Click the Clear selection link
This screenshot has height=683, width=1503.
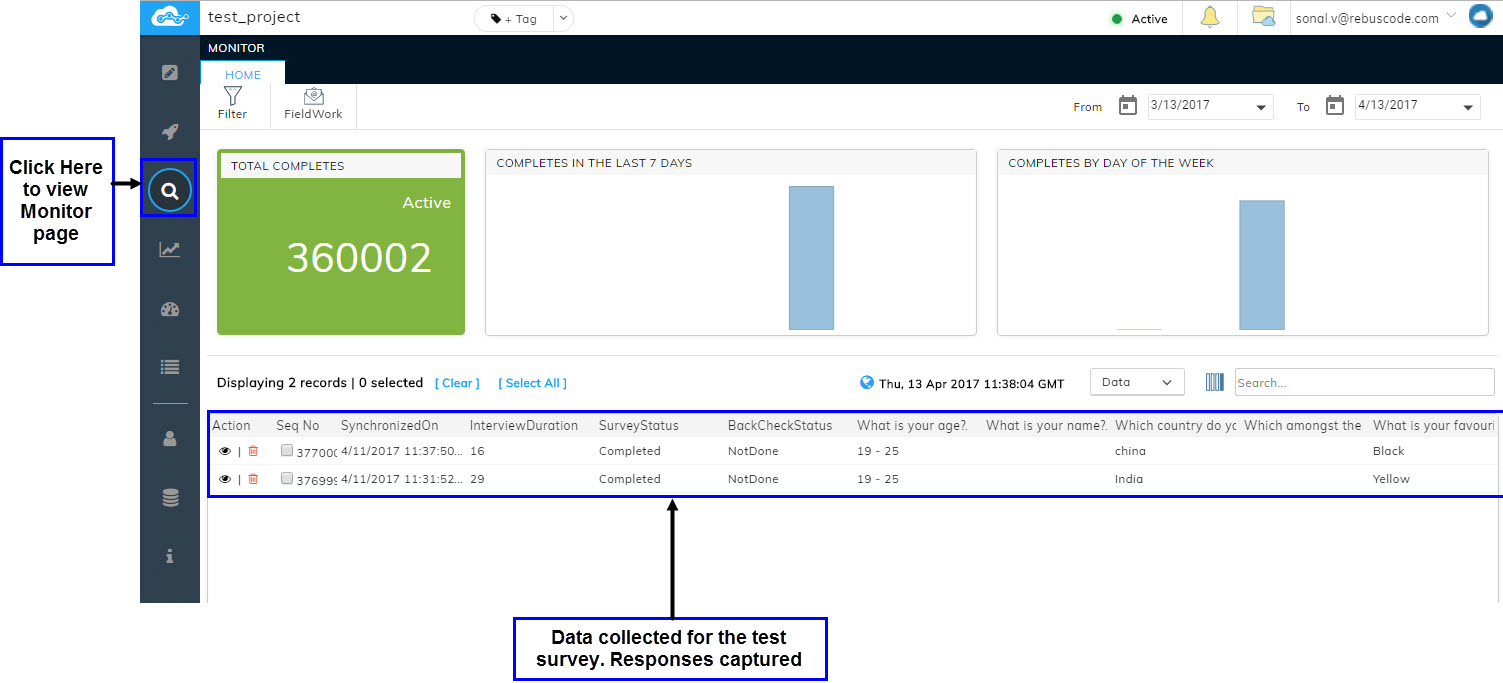click(457, 383)
